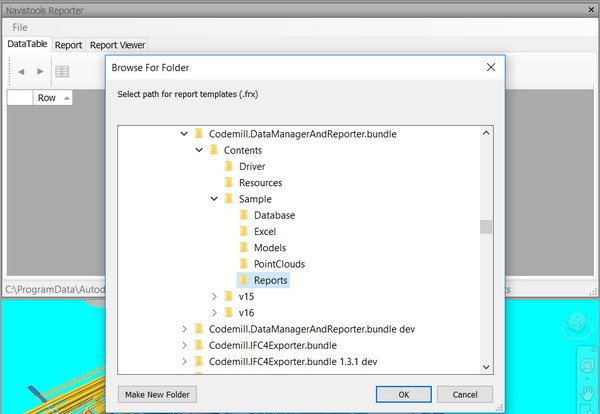Switch to the Report Viewer tab
Image resolution: width=600 pixels, height=414 pixels.
click(118, 45)
